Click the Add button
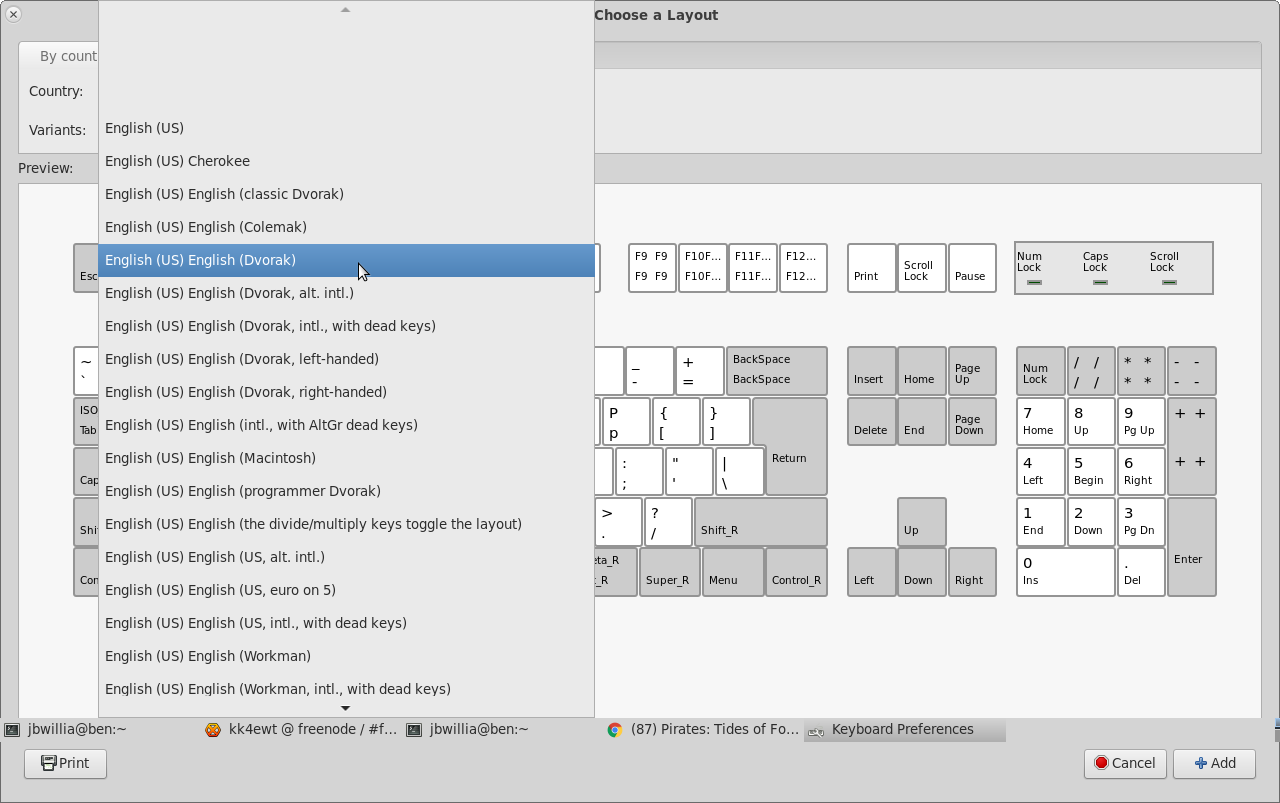1280x803 pixels. (x=1214, y=763)
